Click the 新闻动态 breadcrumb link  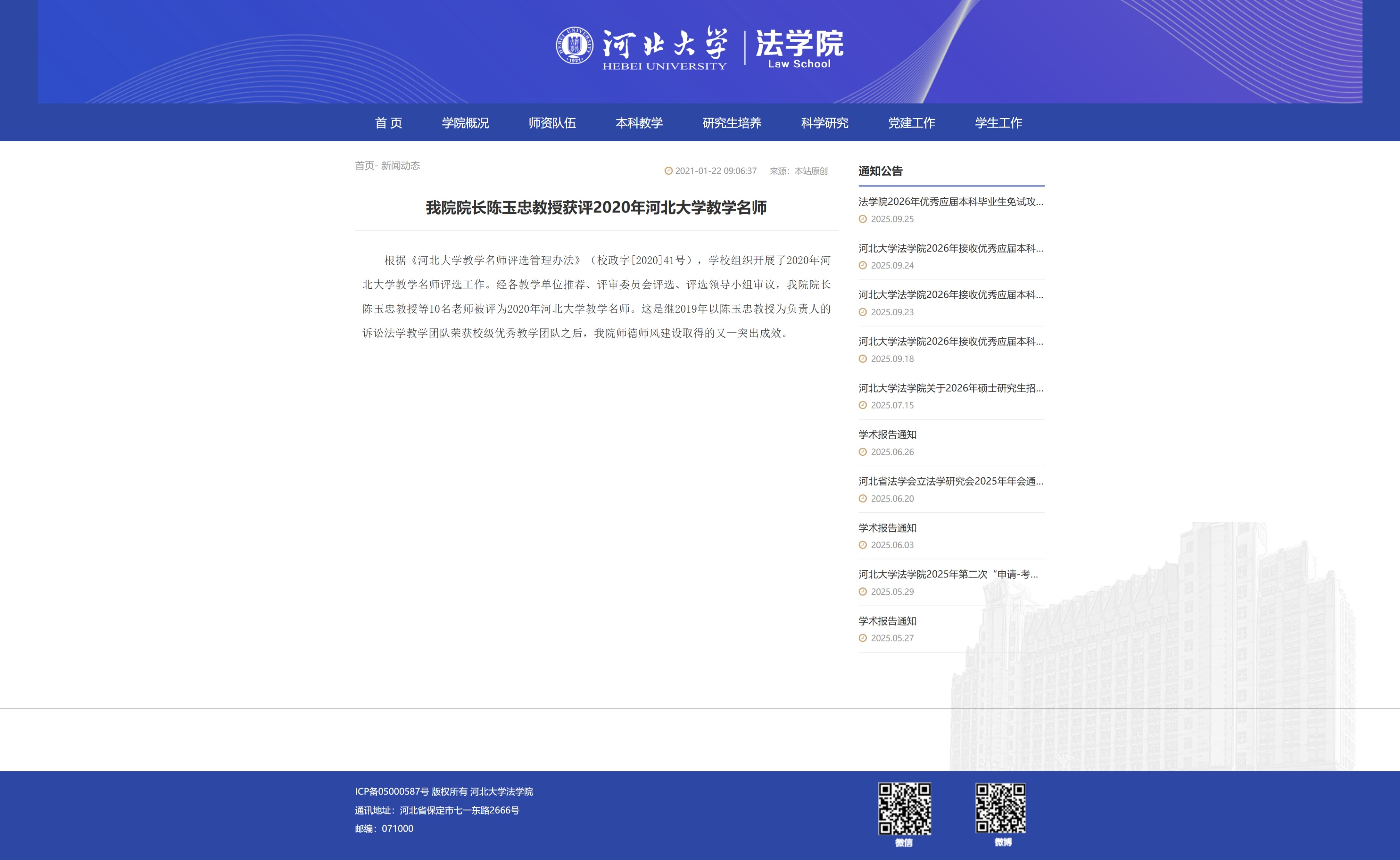400,166
